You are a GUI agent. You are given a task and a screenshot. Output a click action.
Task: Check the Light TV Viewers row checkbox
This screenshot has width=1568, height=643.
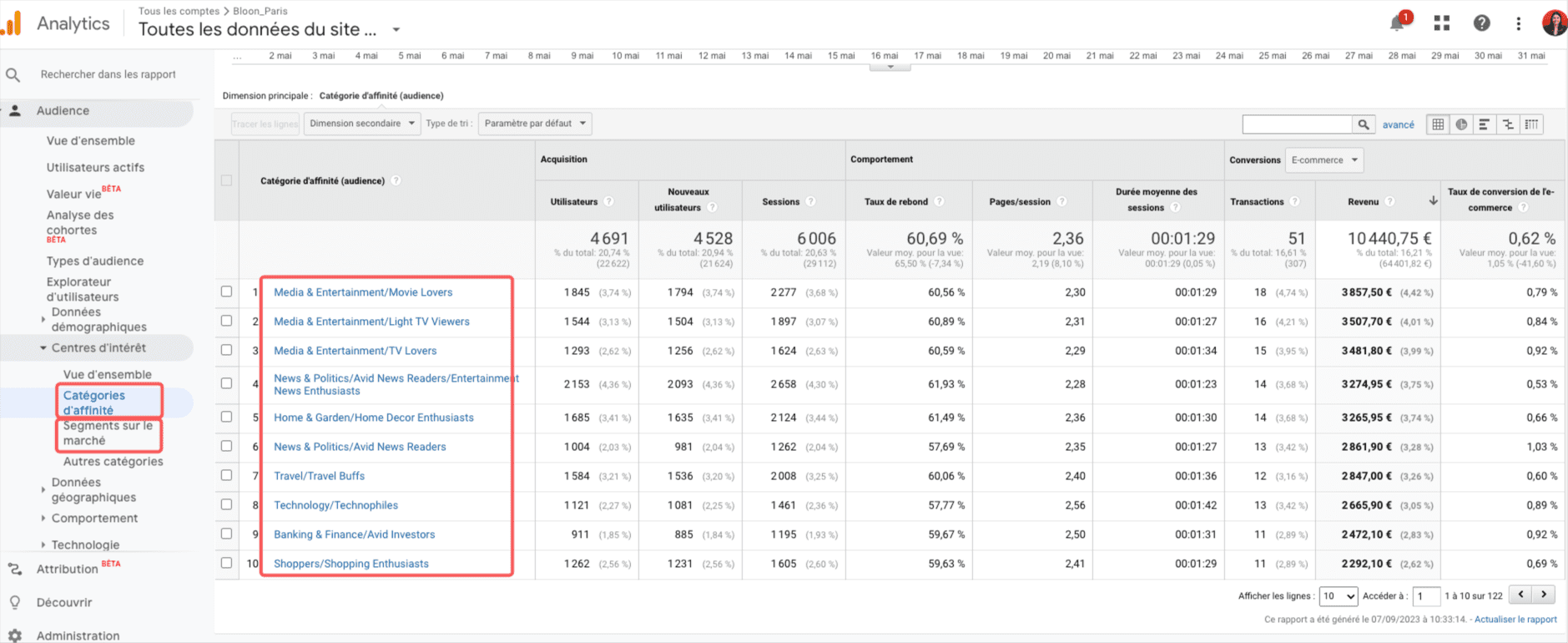point(226,321)
